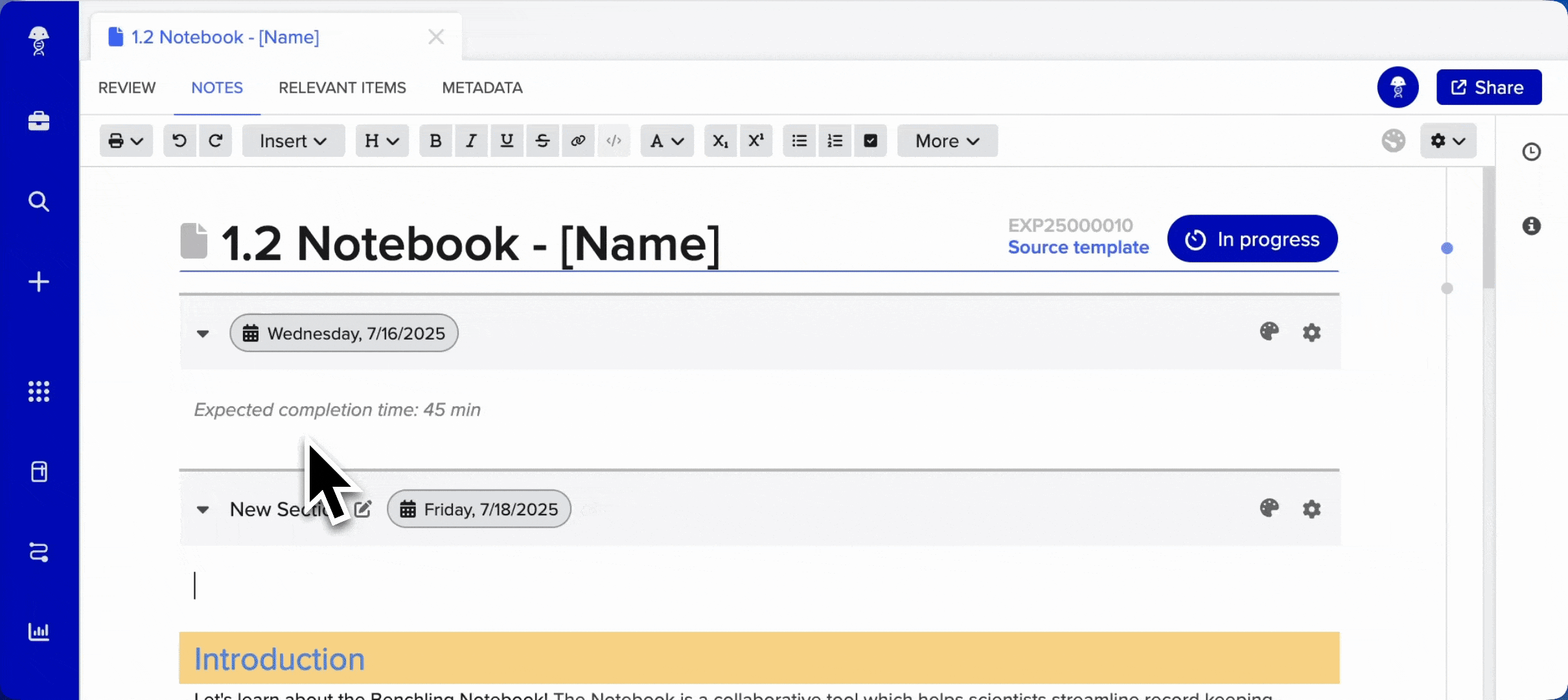Open the Source template link

click(1078, 248)
